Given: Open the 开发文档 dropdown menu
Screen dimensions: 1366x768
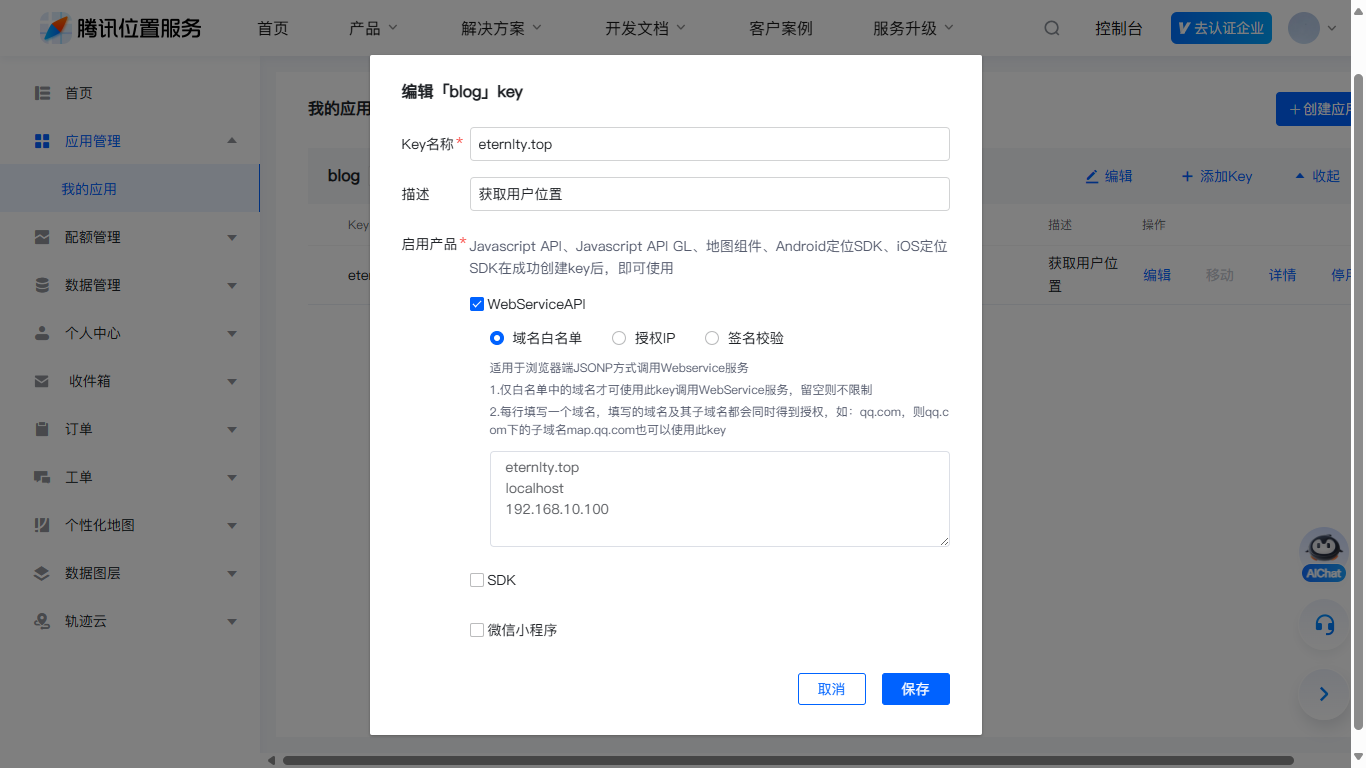Looking at the screenshot, I should (645, 28).
